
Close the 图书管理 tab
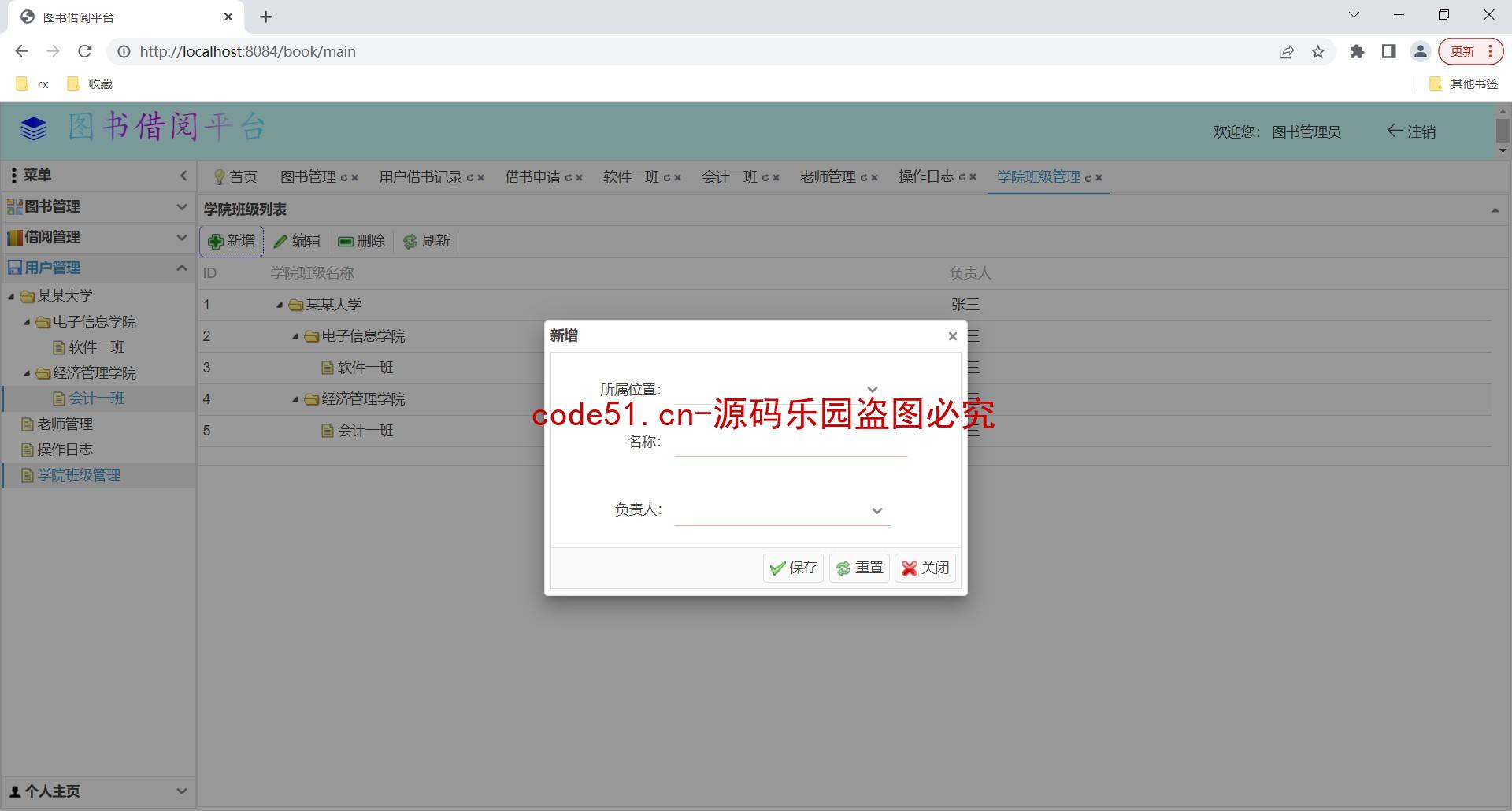pos(354,178)
